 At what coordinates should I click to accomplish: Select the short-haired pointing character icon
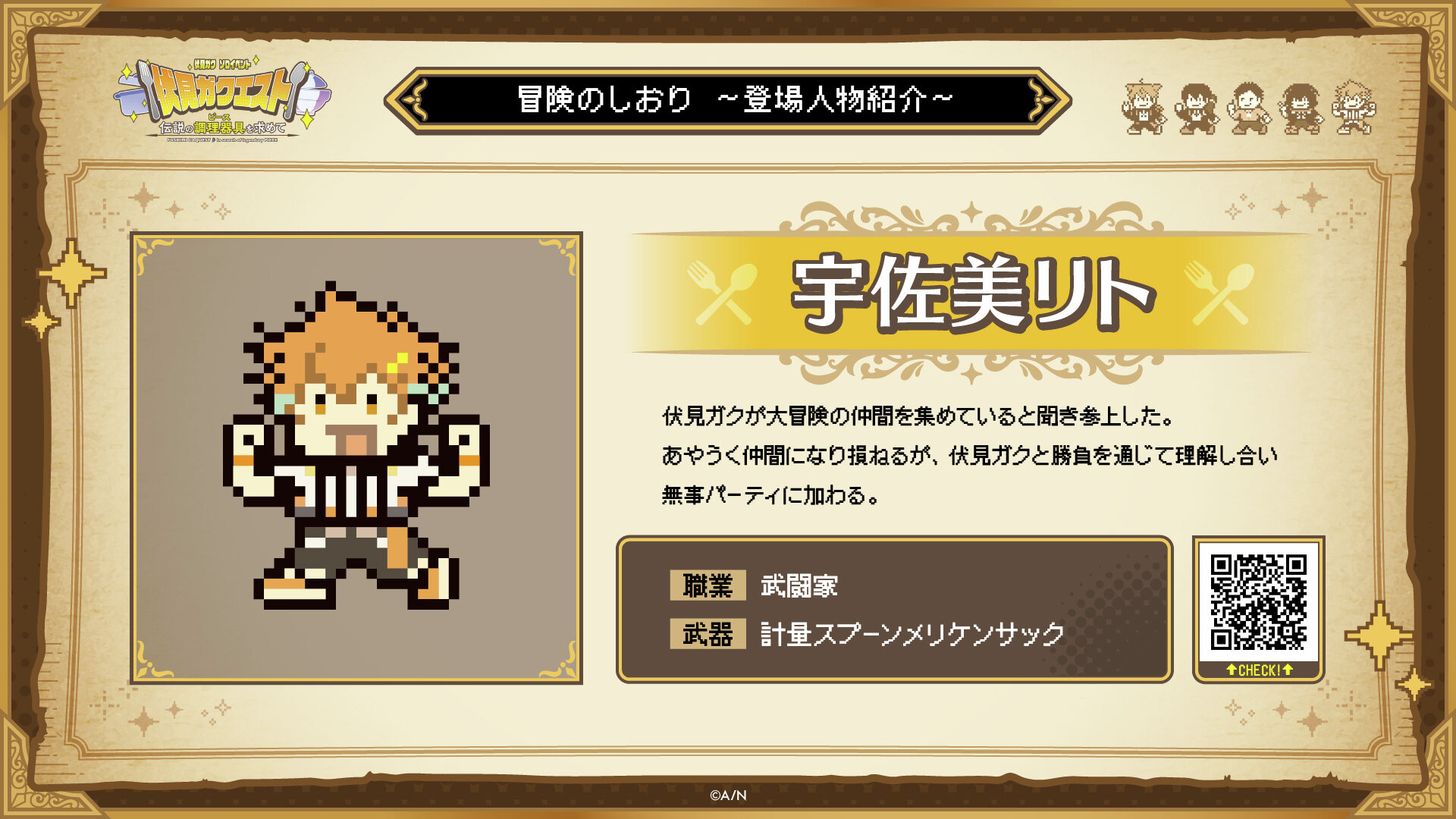tap(1248, 108)
